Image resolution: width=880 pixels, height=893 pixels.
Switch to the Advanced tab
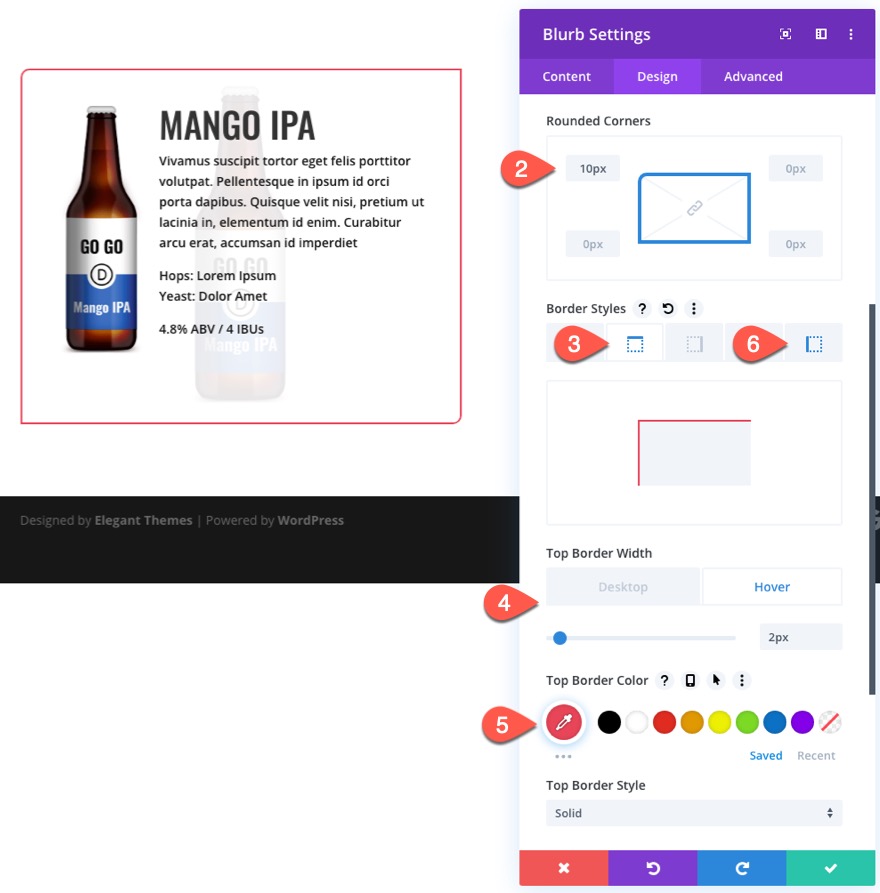(753, 76)
